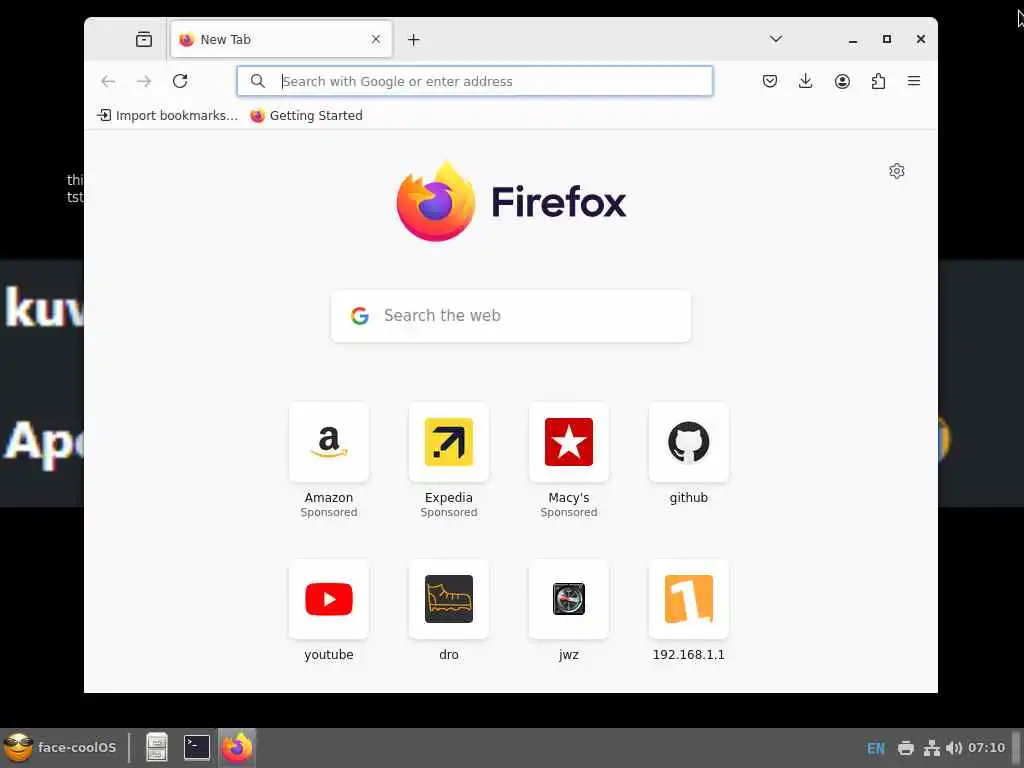Open the Firefox View recent browsing icon
The image size is (1024, 768).
click(x=144, y=40)
